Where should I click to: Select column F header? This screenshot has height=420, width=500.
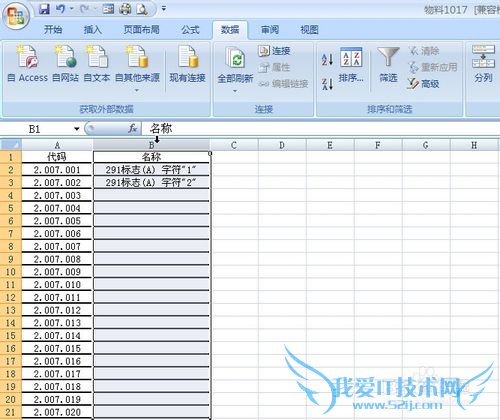(x=378, y=145)
